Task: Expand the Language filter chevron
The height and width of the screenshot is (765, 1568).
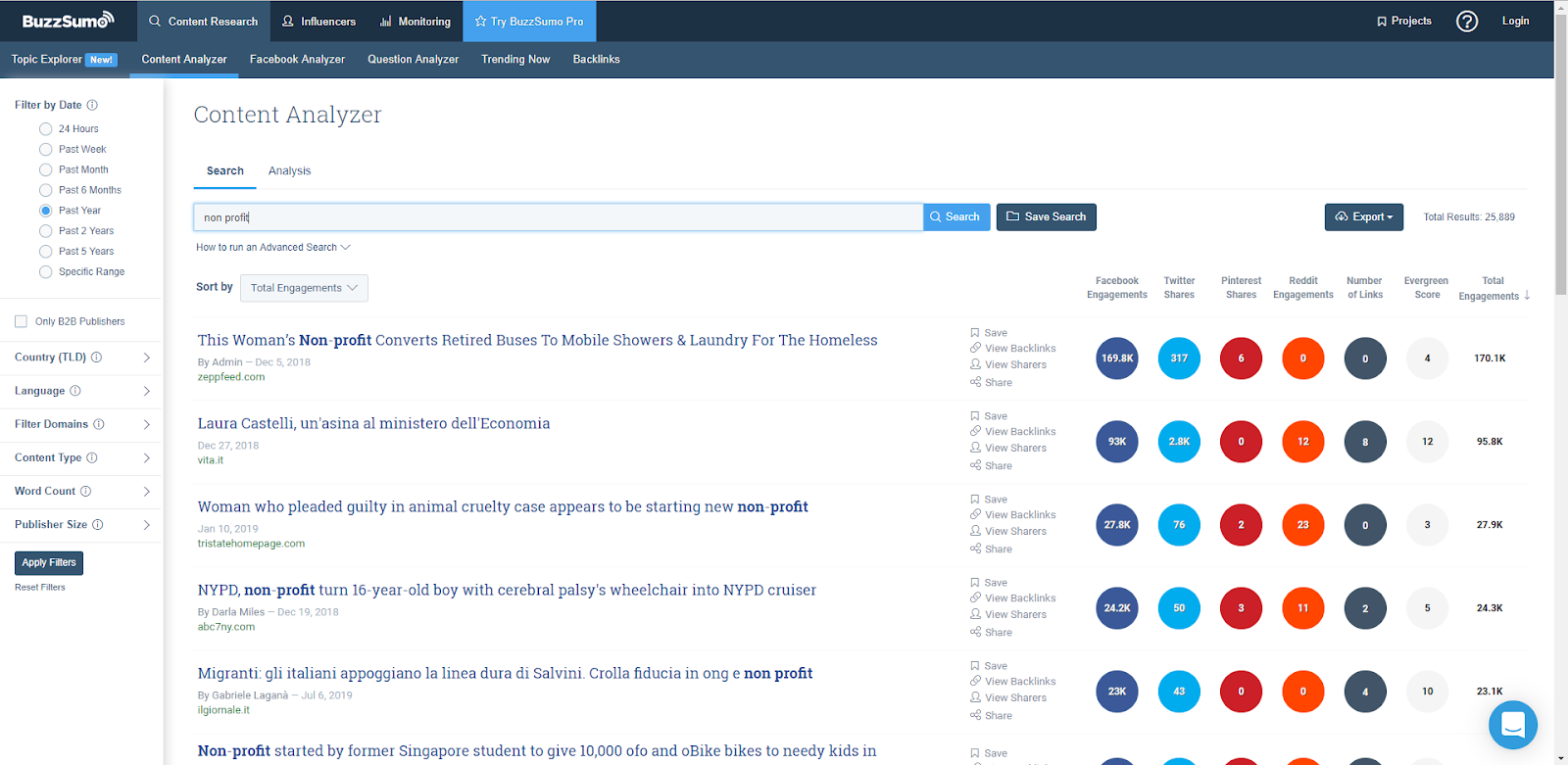Action: (146, 391)
